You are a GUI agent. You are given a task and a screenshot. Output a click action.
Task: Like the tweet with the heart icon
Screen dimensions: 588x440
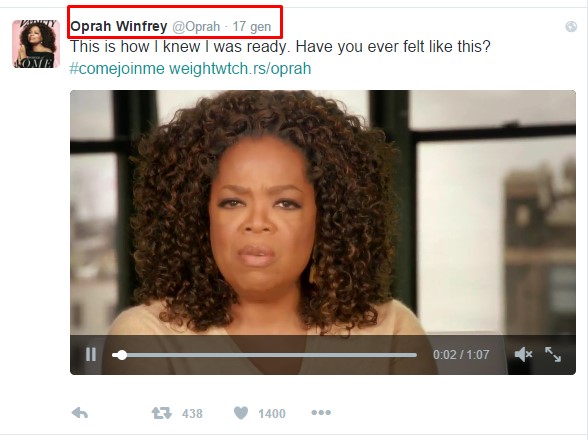point(241,413)
